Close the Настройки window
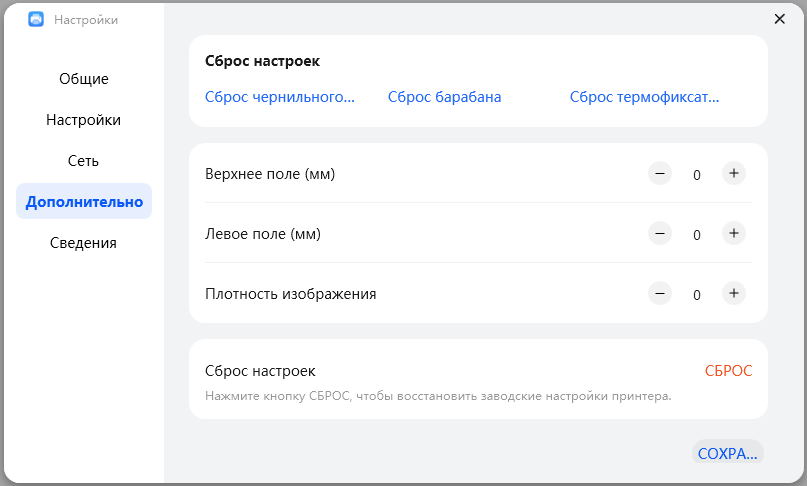Viewport: 807px width, 486px height. pos(780,19)
